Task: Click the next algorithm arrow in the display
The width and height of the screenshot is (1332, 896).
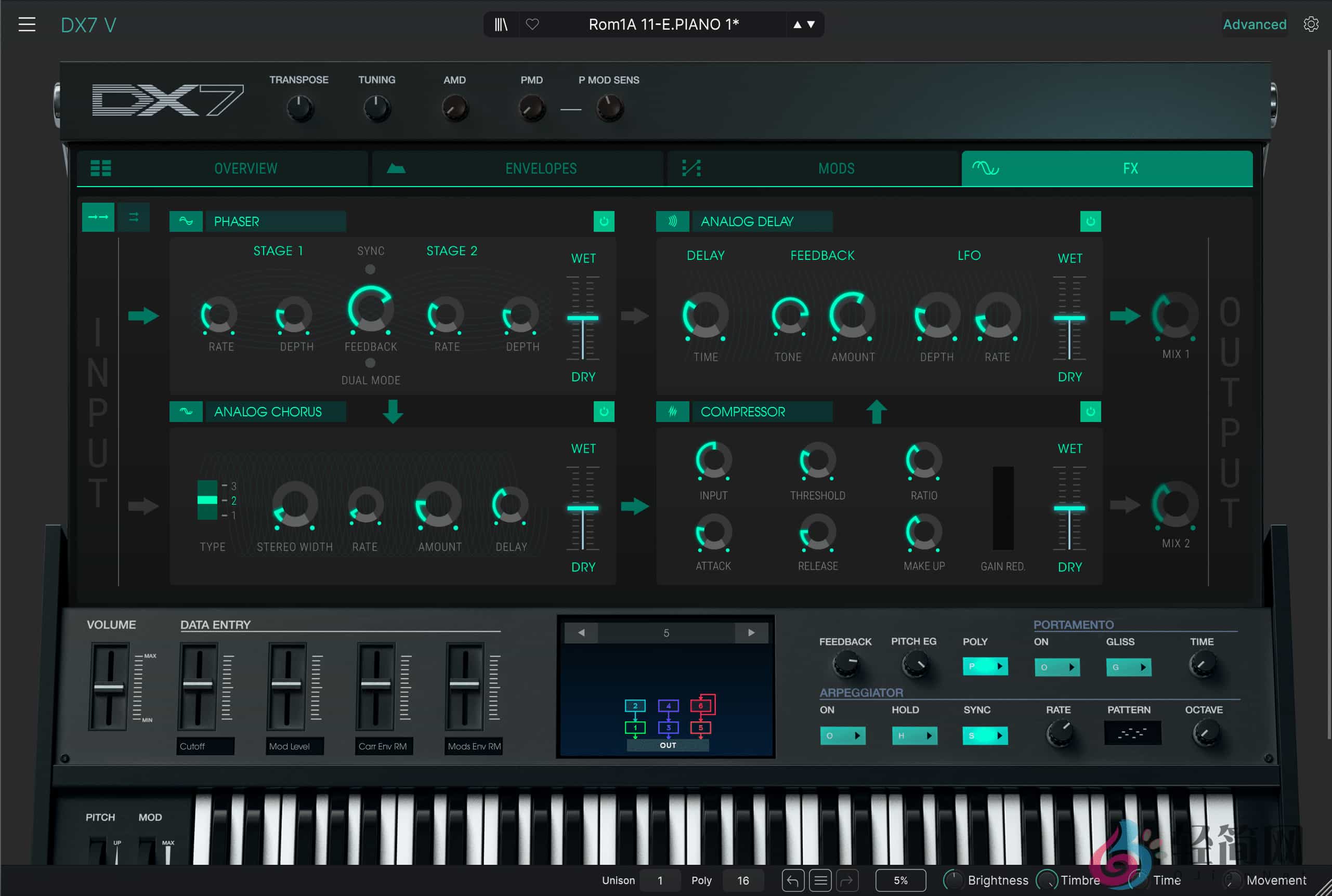Action: pyautogui.click(x=751, y=633)
